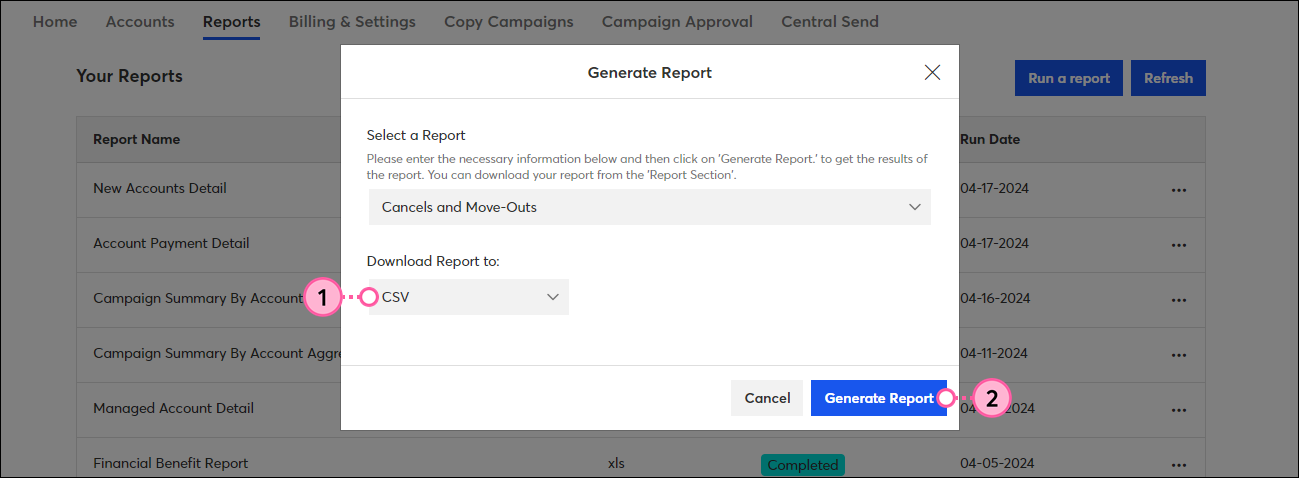This screenshot has height=478, width=1299.
Task: Open more options for Managed Account Detail row
Action: tap(1178, 409)
